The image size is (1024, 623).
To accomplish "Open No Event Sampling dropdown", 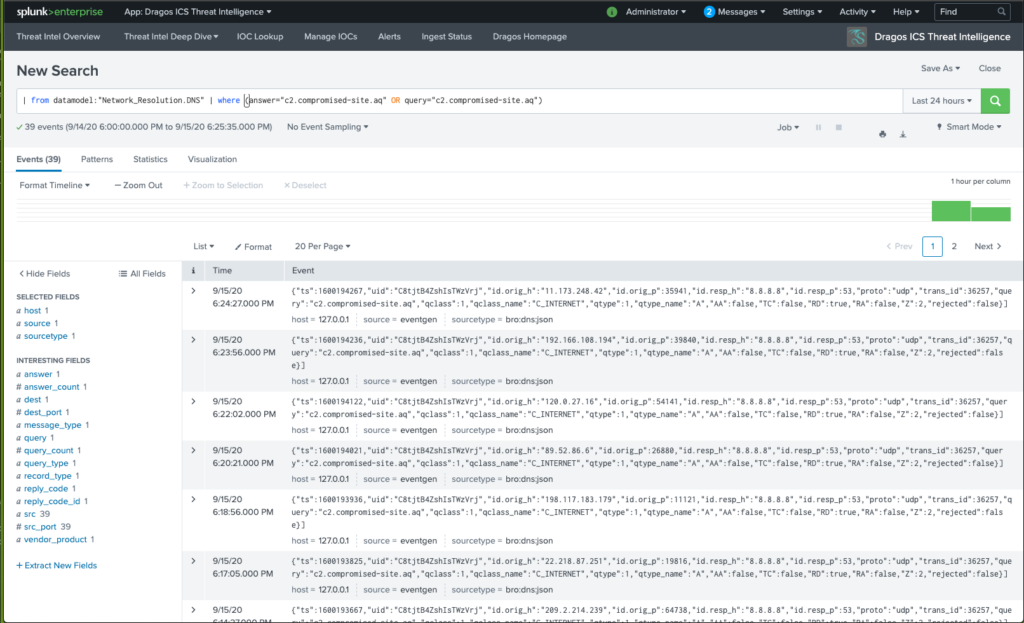I will click(327, 127).
